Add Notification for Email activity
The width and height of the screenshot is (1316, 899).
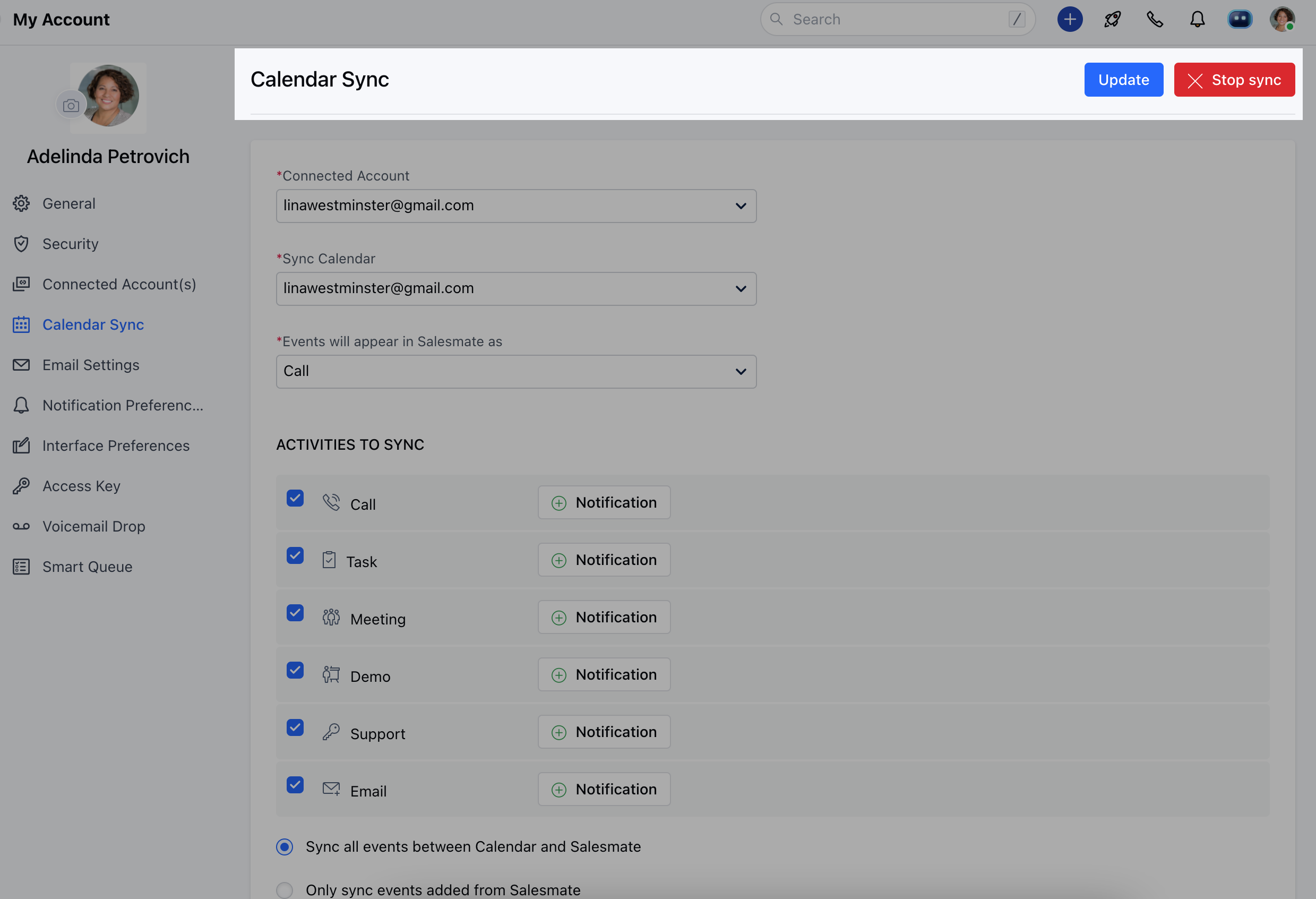(x=604, y=789)
